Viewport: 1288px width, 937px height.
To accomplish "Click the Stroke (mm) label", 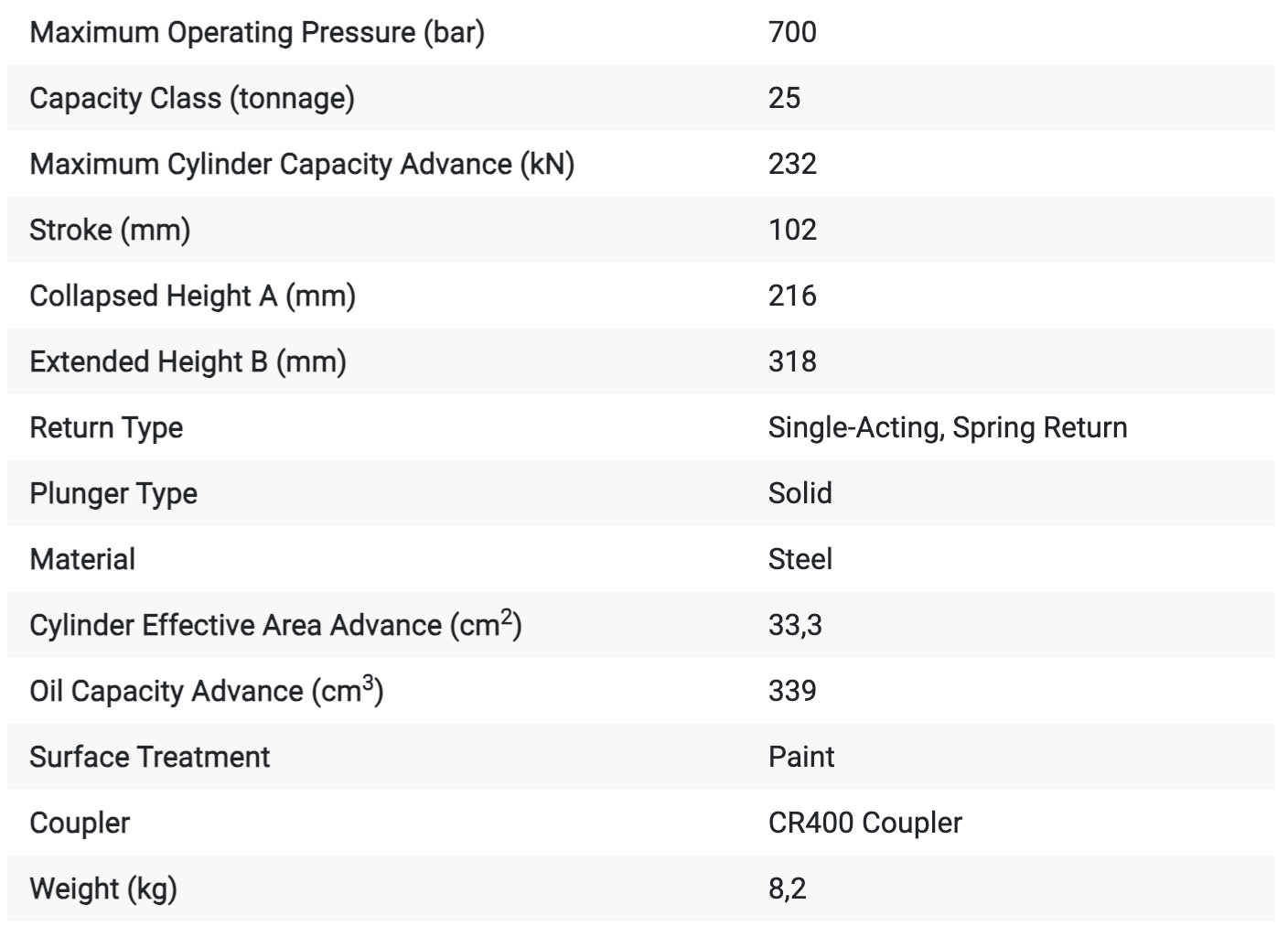I will coord(110,230).
